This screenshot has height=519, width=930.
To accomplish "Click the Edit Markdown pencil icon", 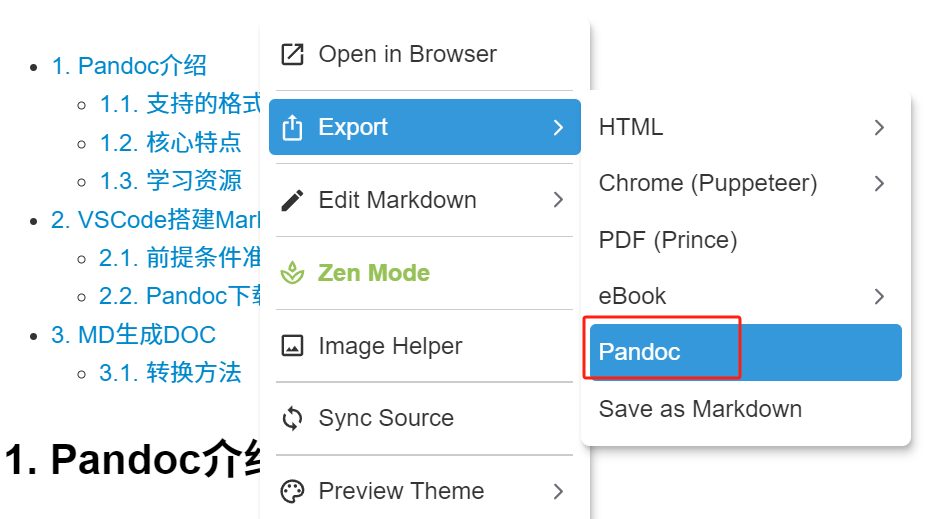I will [x=292, y=200].
